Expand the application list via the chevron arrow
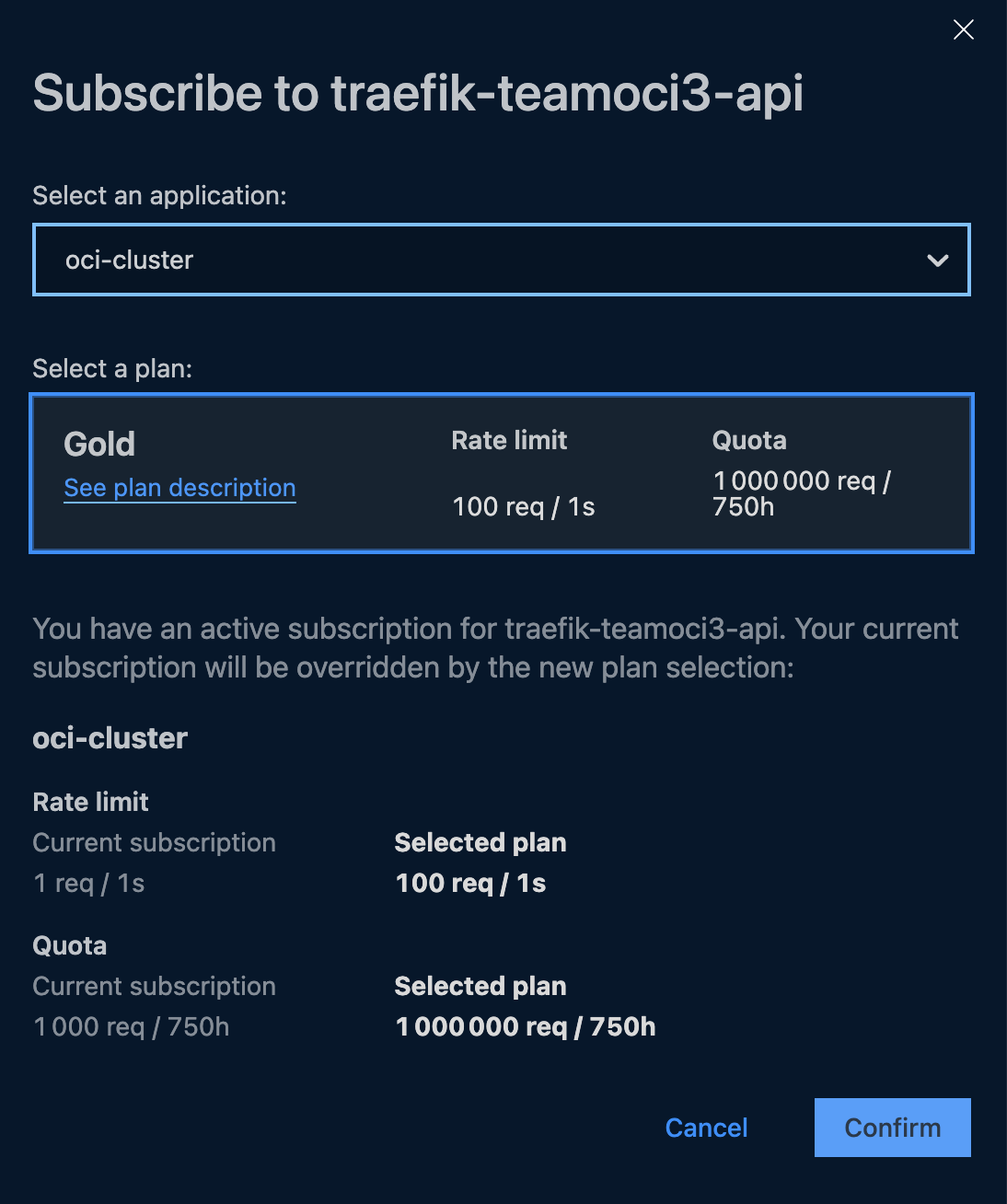The width and height of the screenshot is (1007, 1204). (938, 260)
